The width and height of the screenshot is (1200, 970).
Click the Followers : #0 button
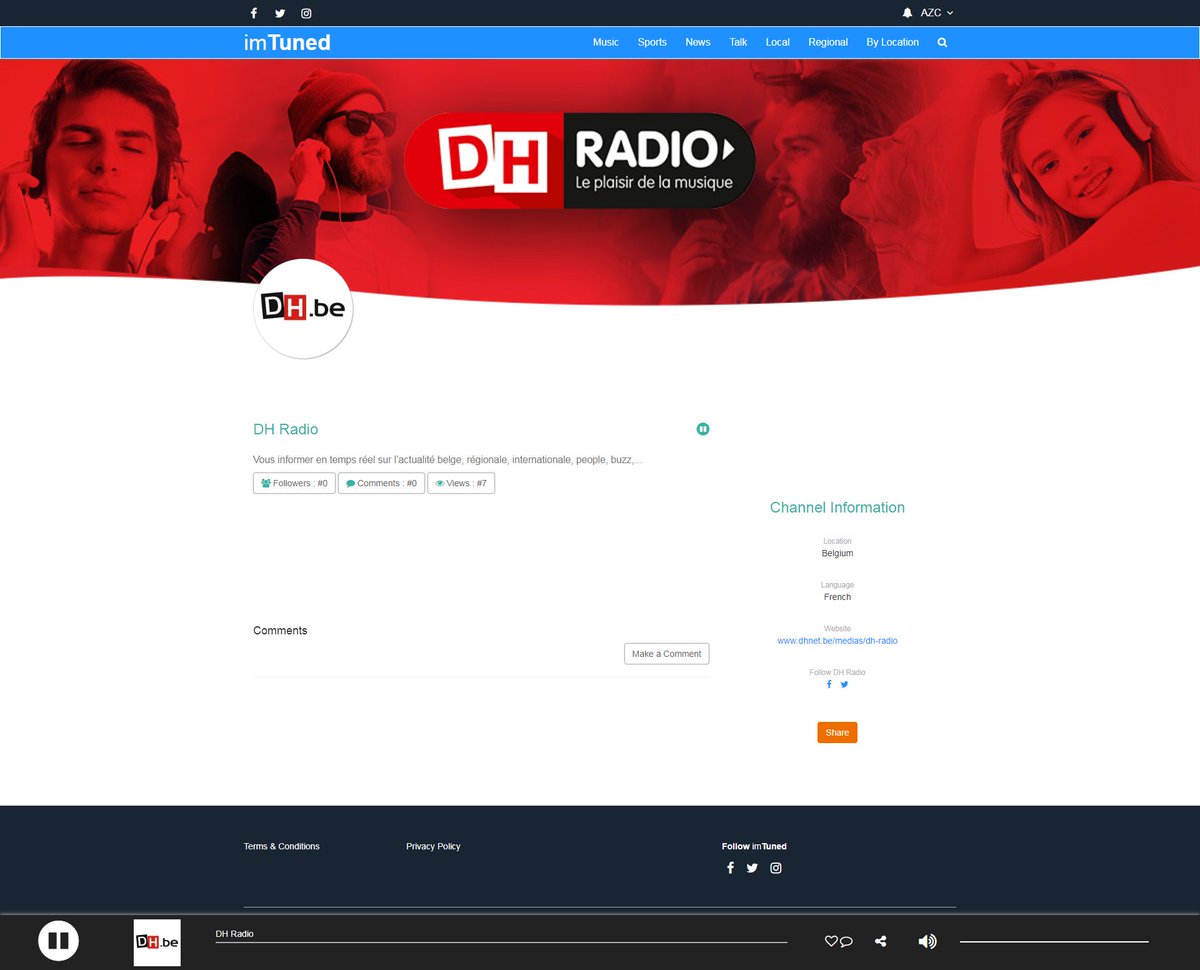click(x=294, y=483)
